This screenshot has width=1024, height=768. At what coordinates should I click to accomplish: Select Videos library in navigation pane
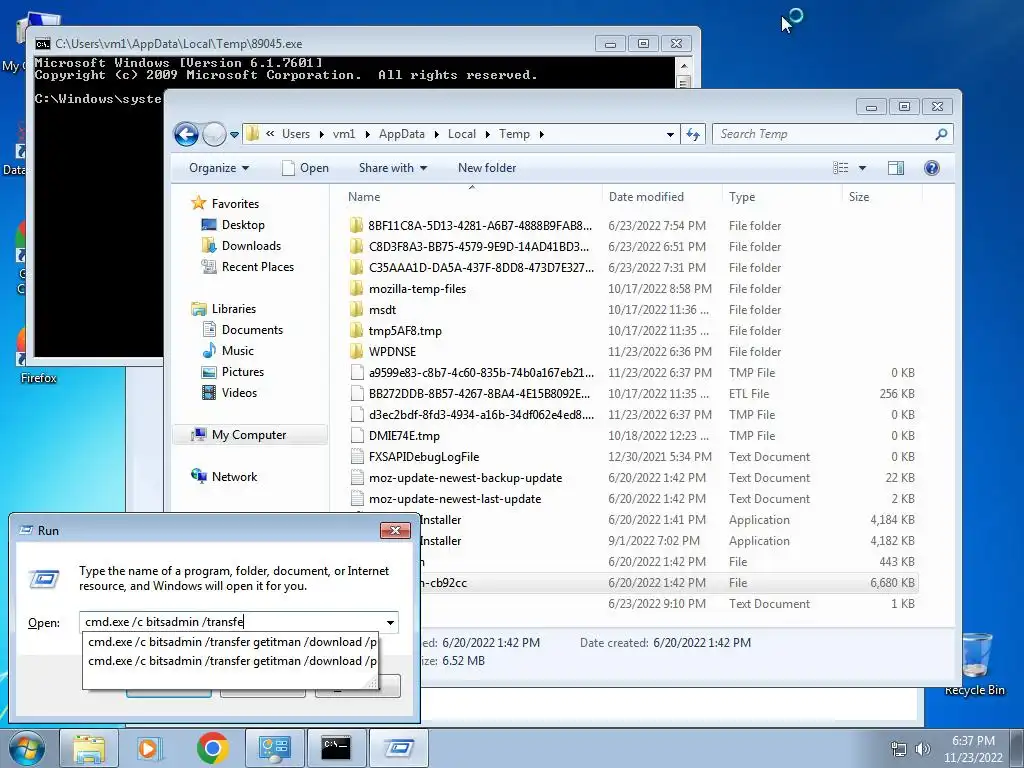pos(229,392)
